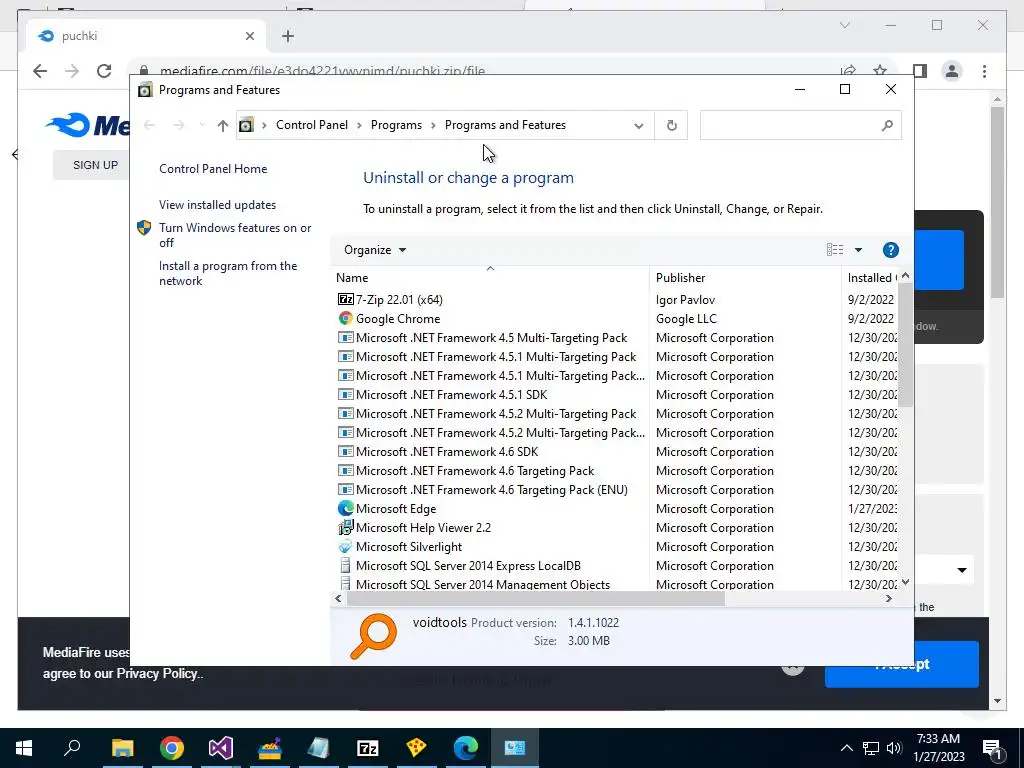Click the Google Chrome icon in program list

(345, 319)
